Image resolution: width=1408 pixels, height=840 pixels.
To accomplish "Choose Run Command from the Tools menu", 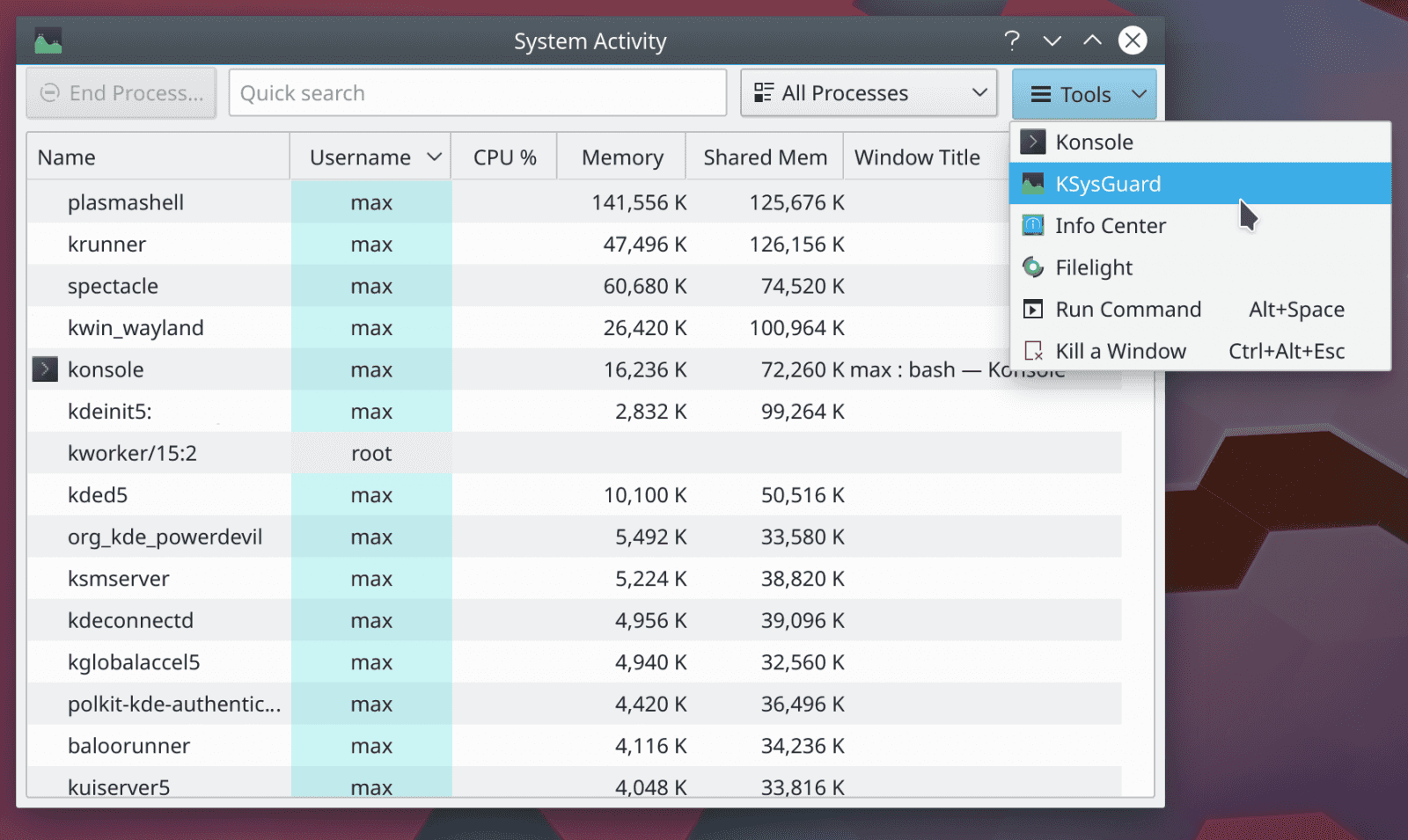I will pyautogui.click(x=1128, y=309).
